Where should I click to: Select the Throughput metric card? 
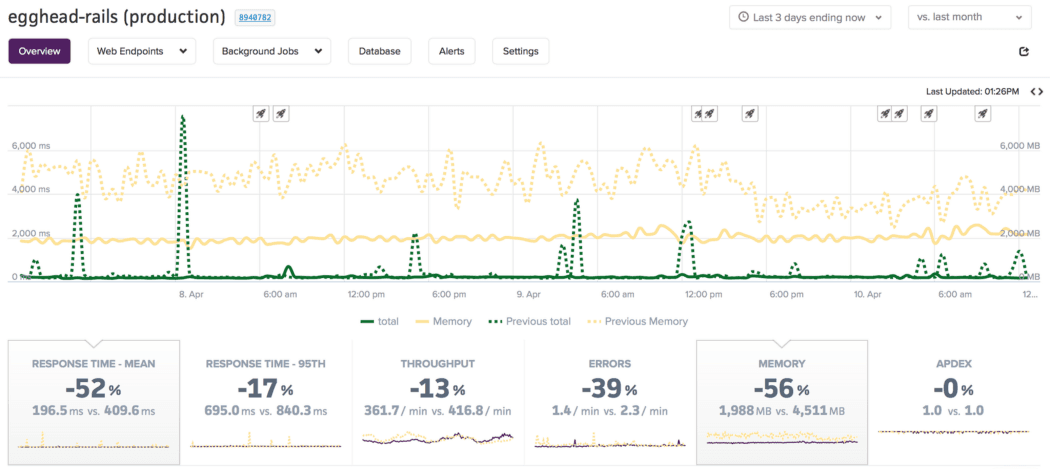pyautogui.click(x=437, y=402)
